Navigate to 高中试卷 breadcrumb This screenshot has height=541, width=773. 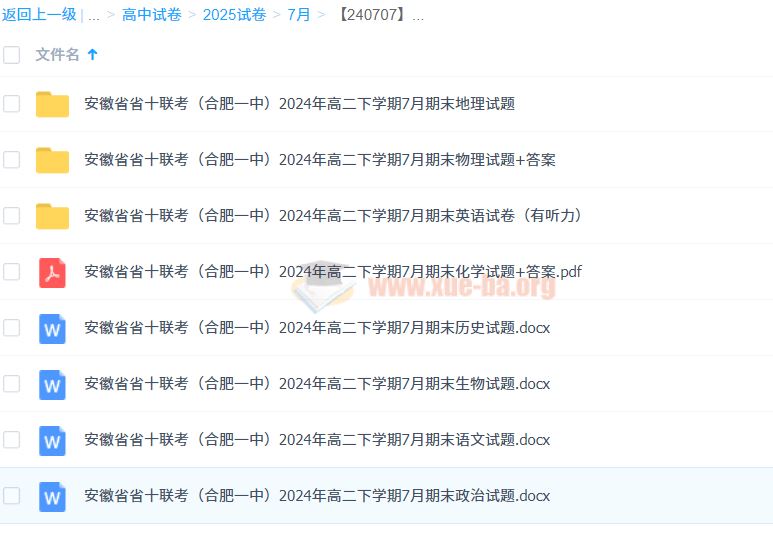click(152, 14)
